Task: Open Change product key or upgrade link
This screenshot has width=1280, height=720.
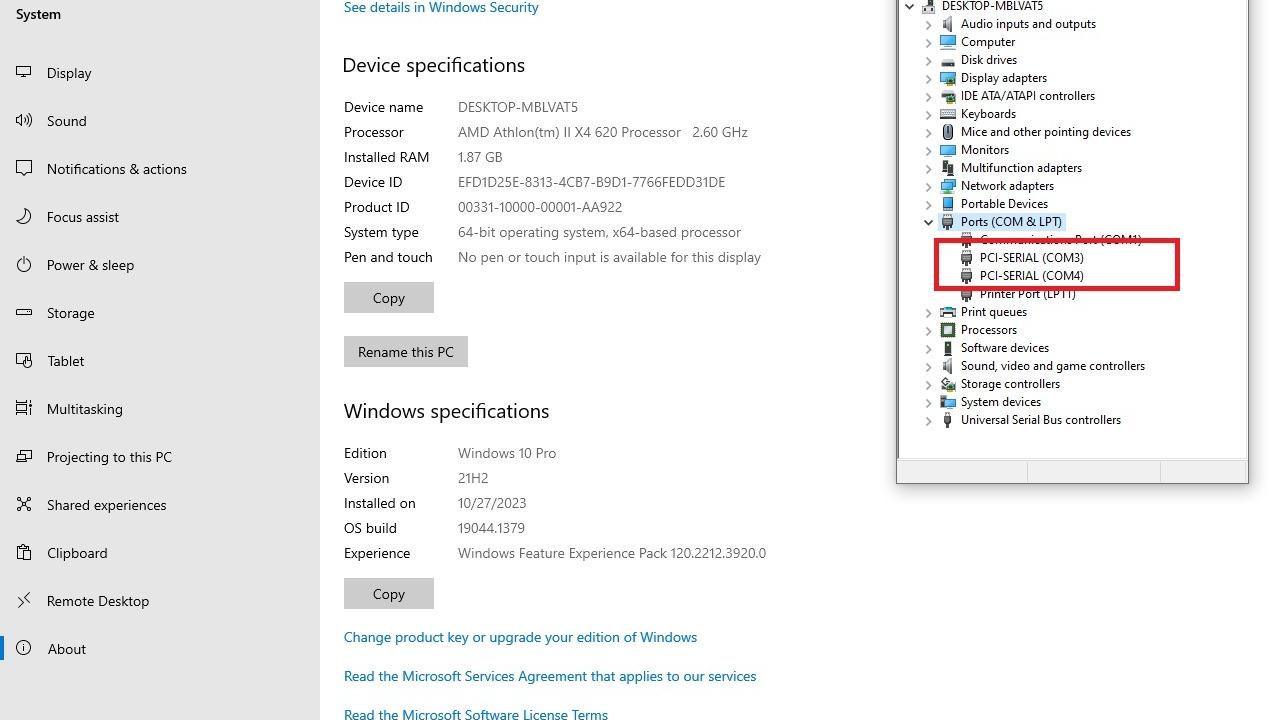Action: (520, 637)
